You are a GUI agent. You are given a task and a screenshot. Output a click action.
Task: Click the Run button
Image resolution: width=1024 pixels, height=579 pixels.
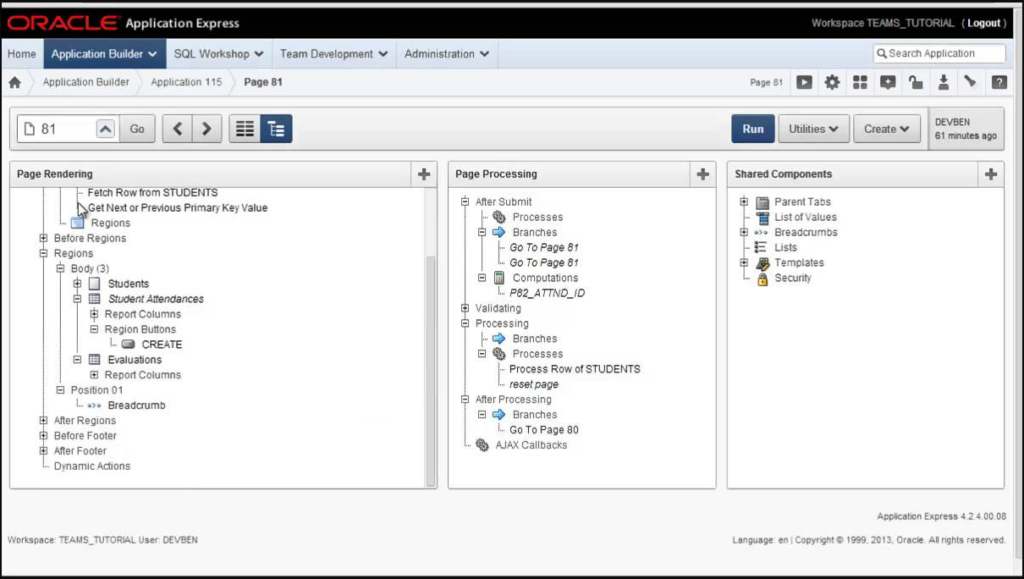(753, 129)
